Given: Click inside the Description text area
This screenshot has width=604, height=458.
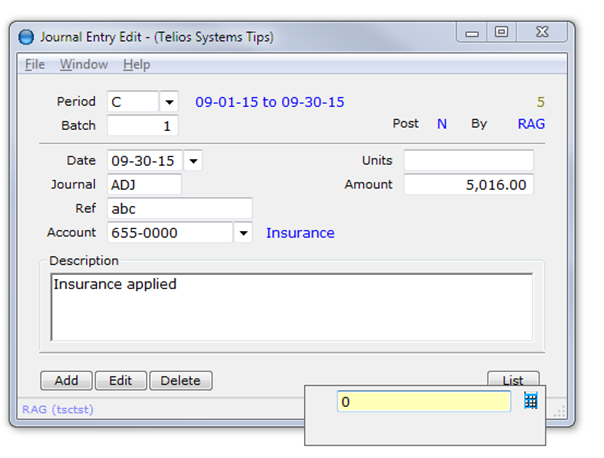Looking at the screenshot, I should pyautogui.click(x=291, y=307).
